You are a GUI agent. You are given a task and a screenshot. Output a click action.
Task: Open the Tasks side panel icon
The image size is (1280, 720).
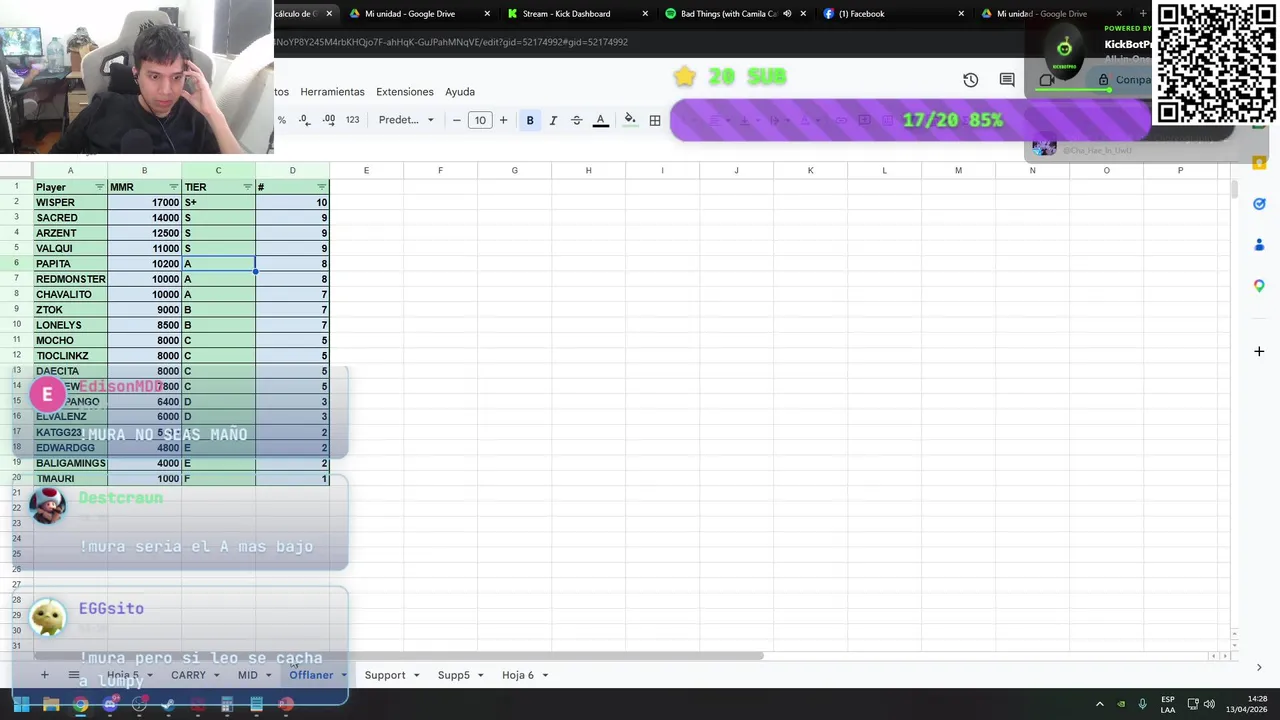pyautogui.click(x=1259, y=204)
